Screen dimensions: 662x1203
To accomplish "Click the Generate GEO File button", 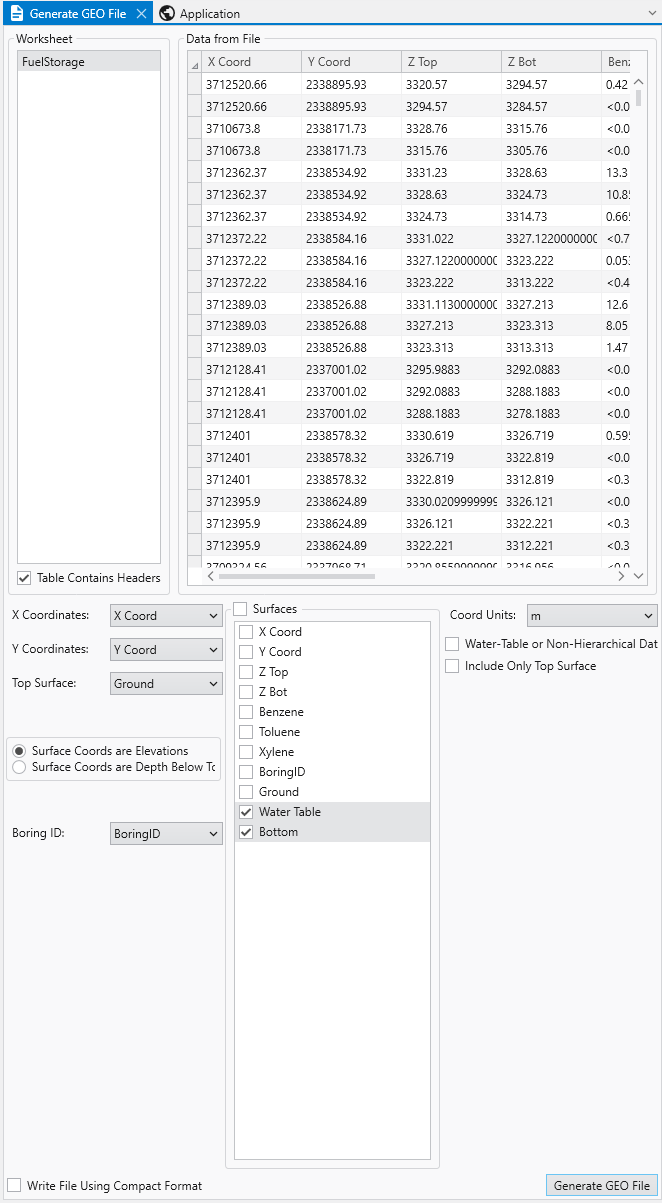I will [x=601, y=1185].
